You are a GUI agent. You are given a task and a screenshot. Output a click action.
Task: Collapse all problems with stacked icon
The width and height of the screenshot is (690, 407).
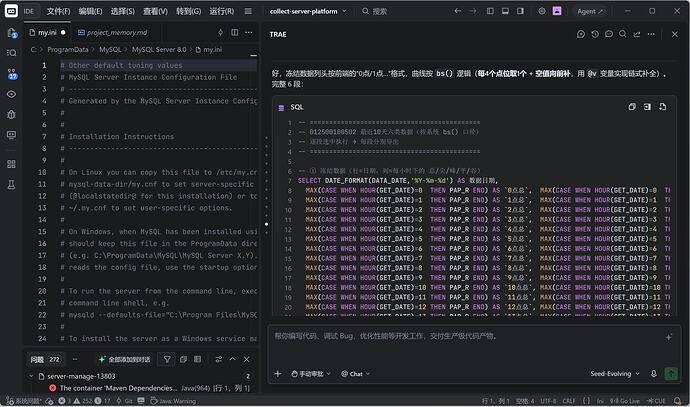click(184, 359)
